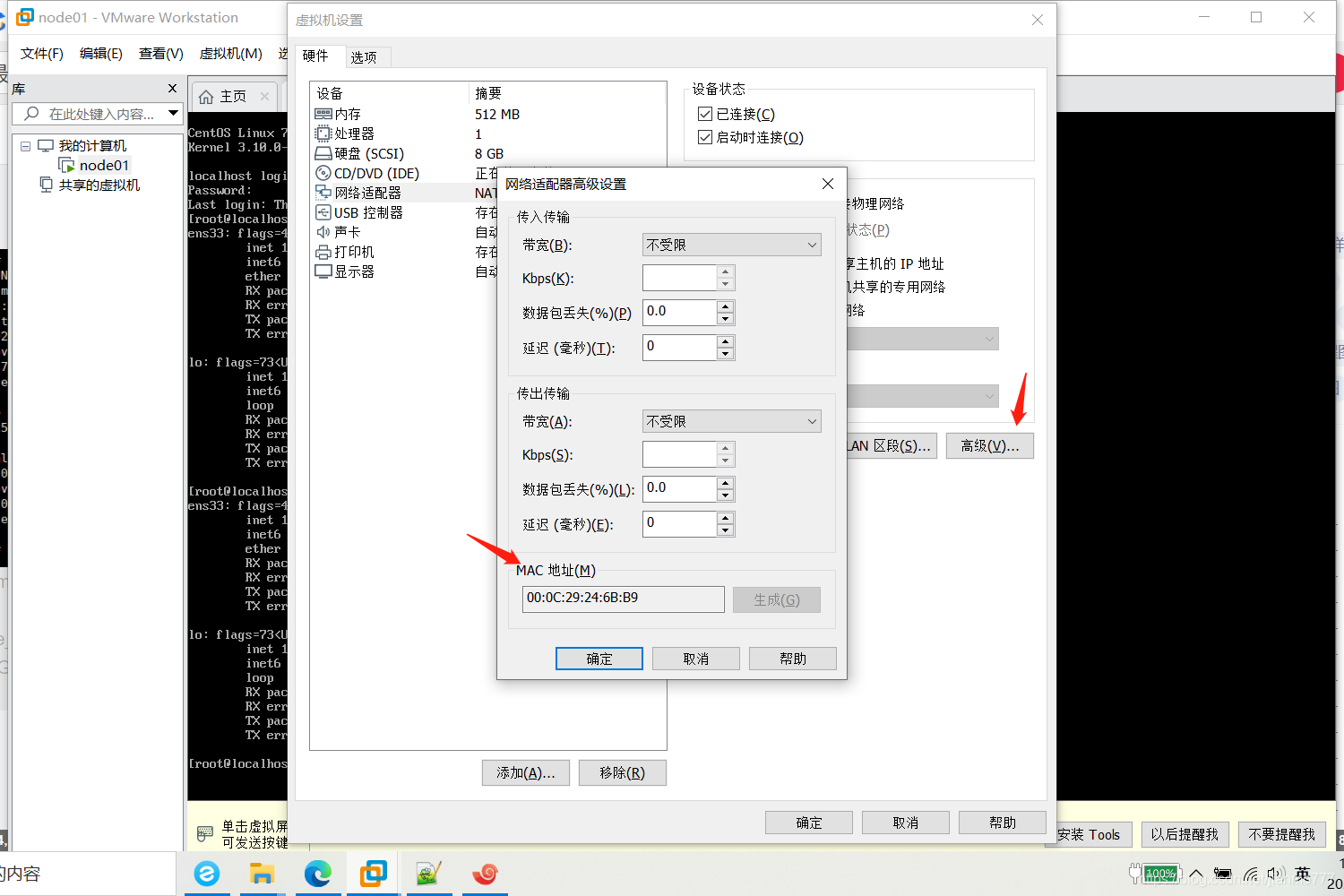Select the 8 GB hard disk summary
Image resolution: width=1344 pixels, height=896 pixels.
pyautogui.click(x=489, y=153)
